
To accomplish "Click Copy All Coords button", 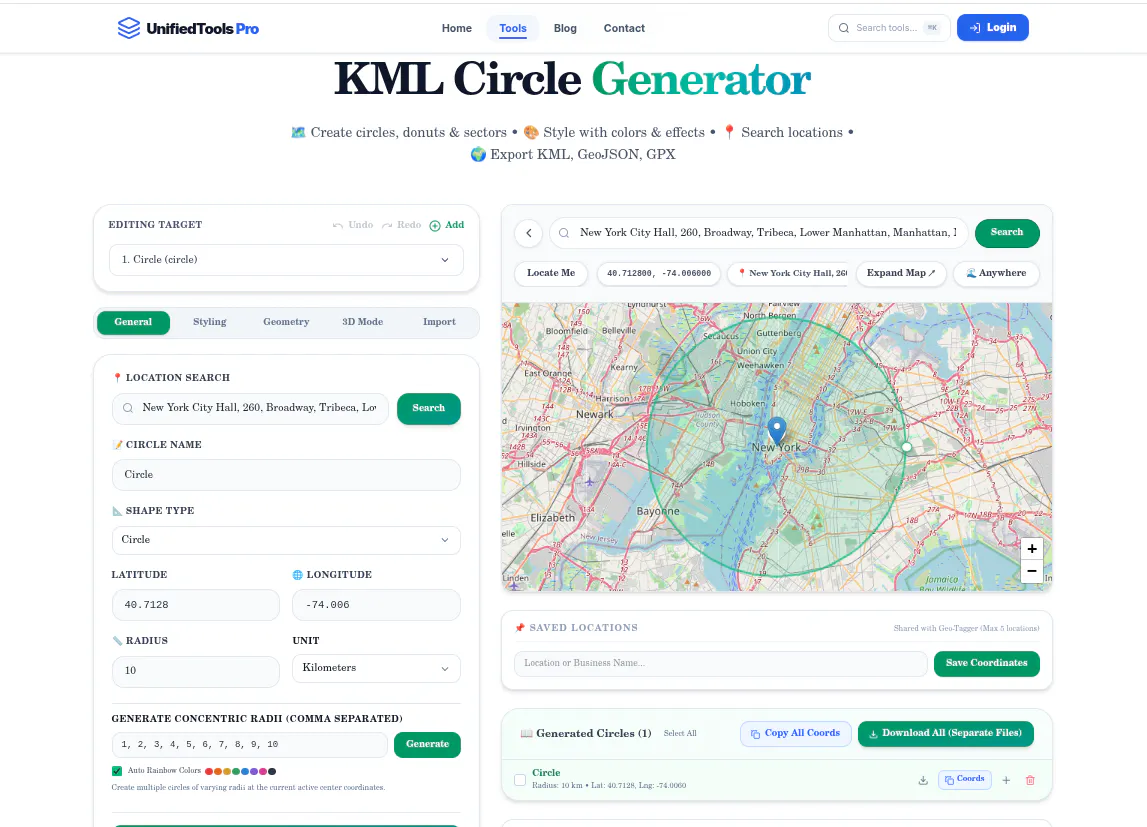I will (795, 733).
